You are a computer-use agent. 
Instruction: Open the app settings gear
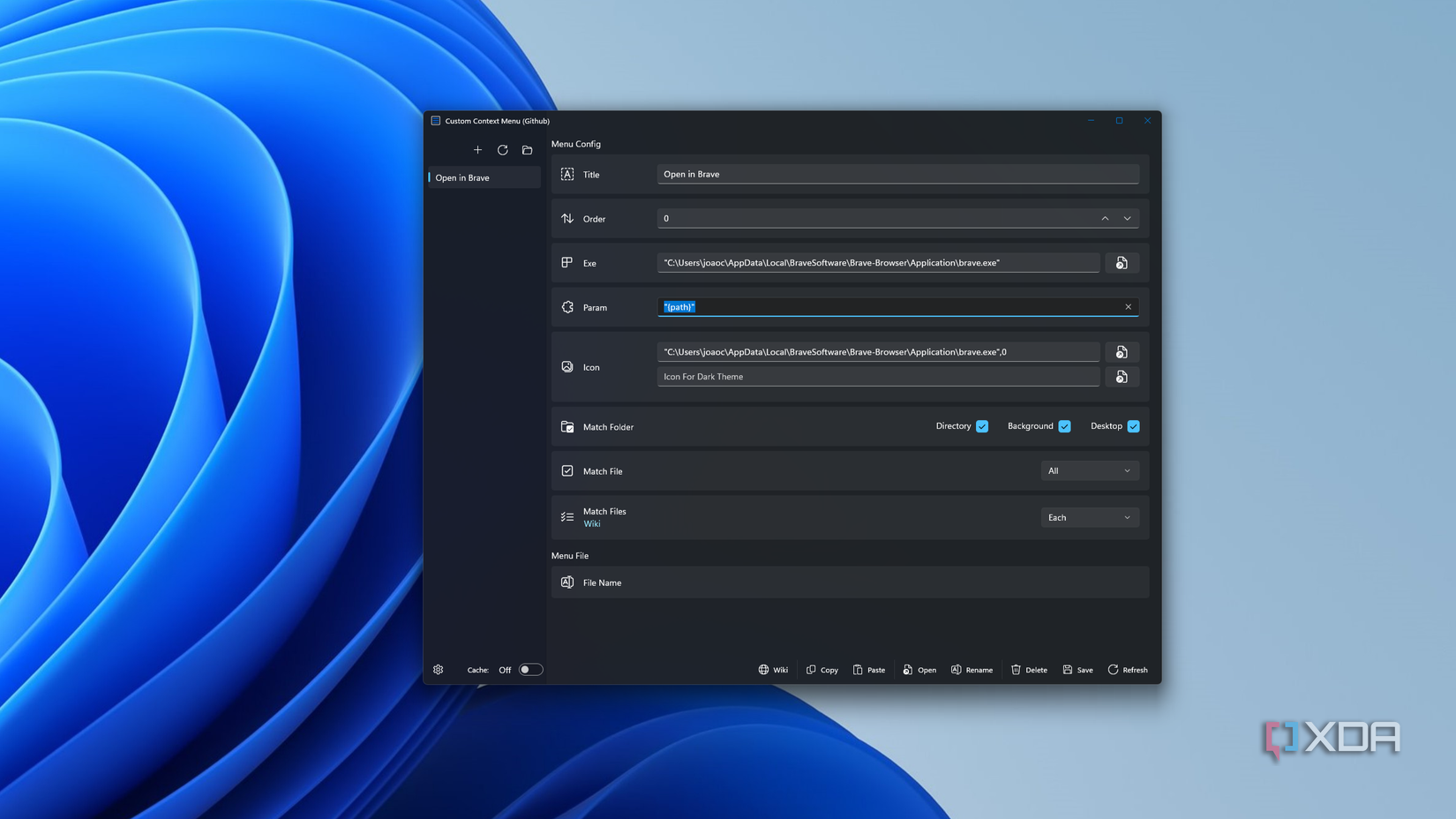(x=438, y=670)
